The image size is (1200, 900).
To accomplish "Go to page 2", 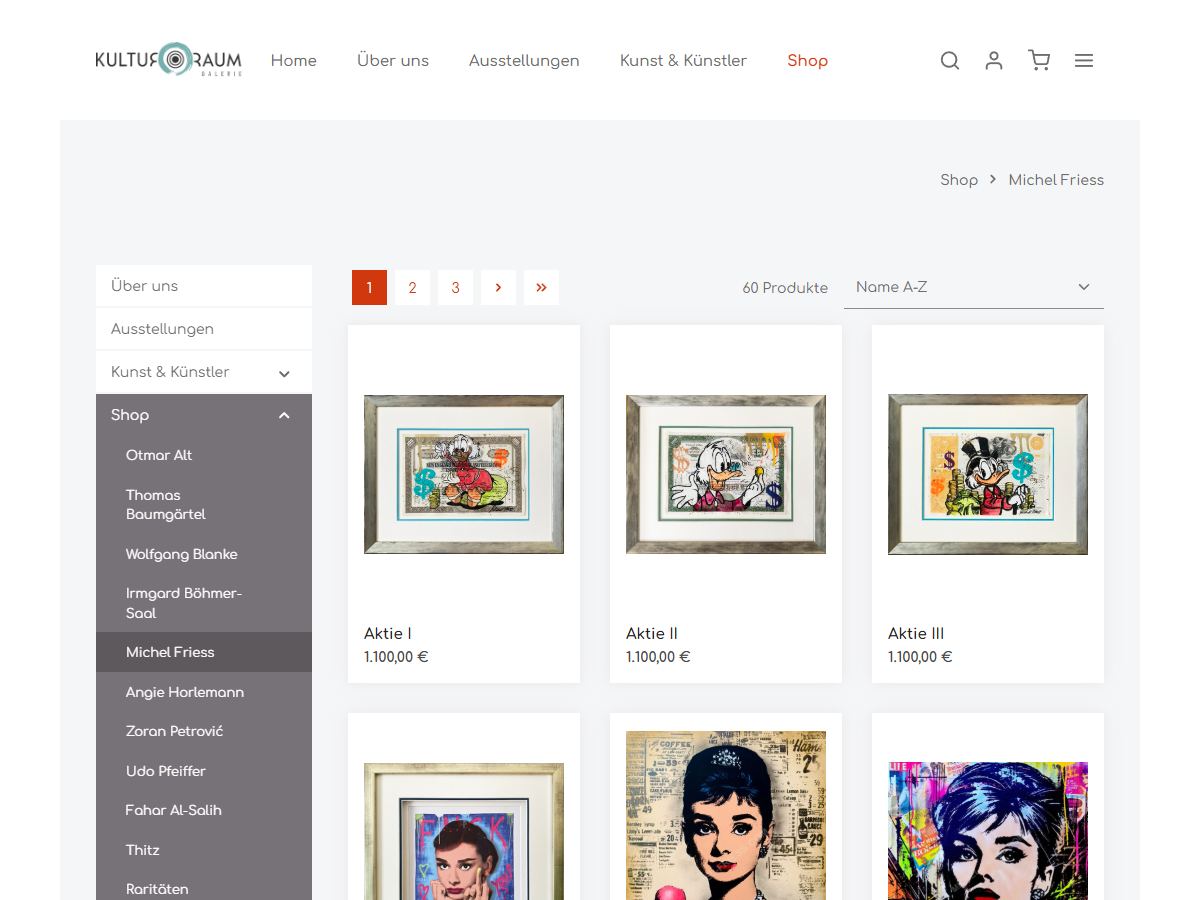I will [412, 288].
